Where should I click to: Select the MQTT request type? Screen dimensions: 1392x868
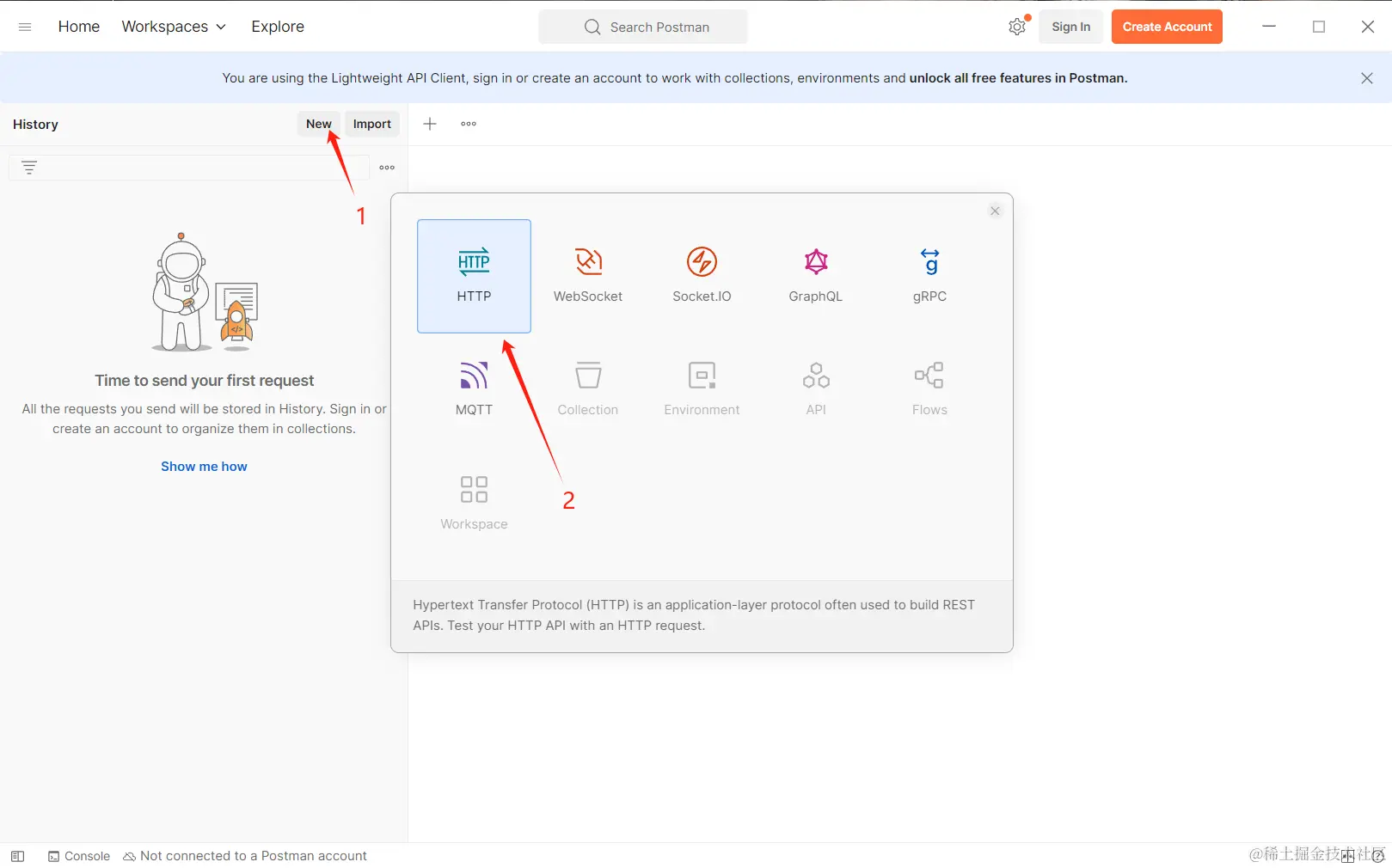point(474,389)
